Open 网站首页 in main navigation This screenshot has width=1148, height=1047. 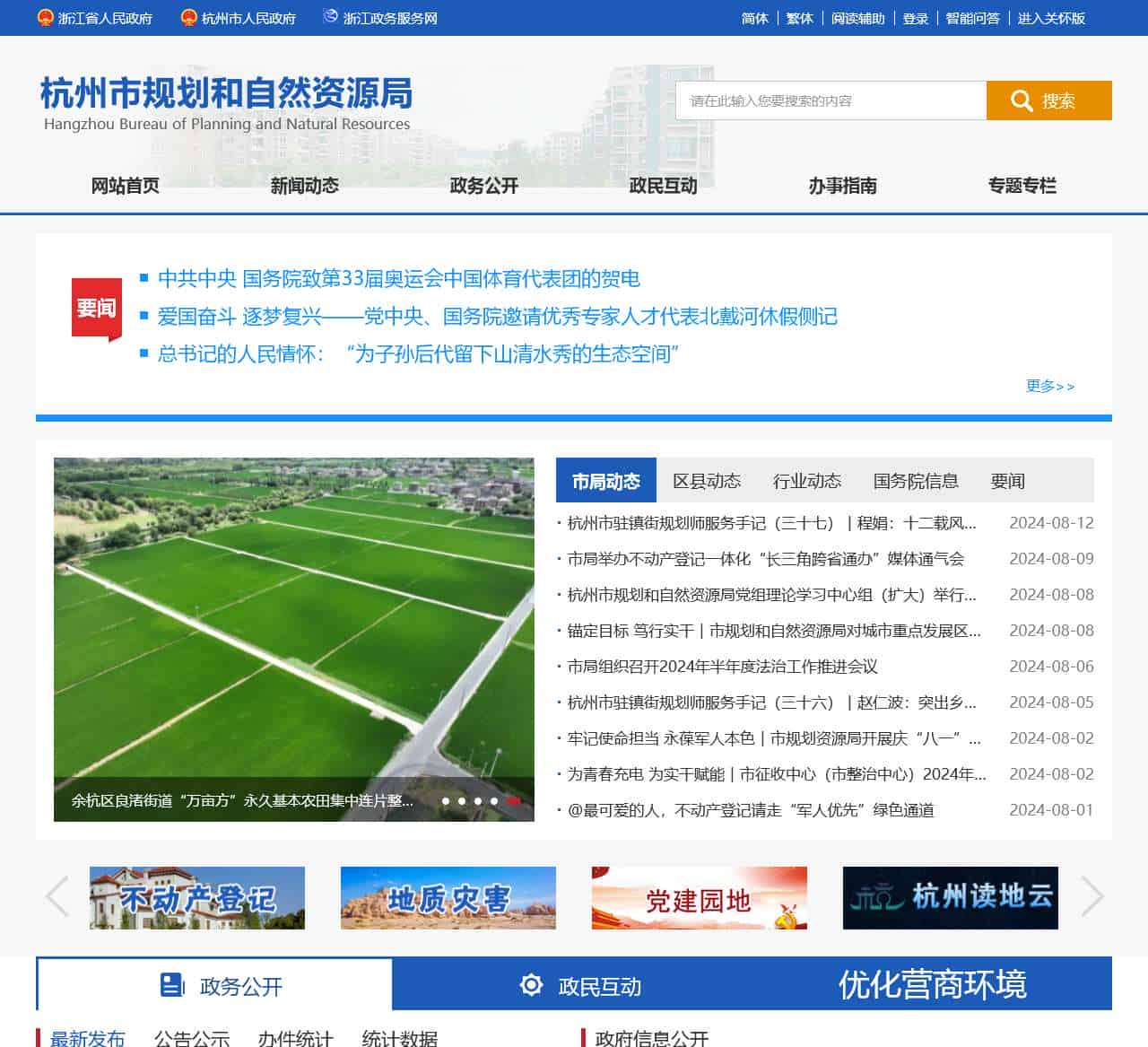[x=126, y=186]
